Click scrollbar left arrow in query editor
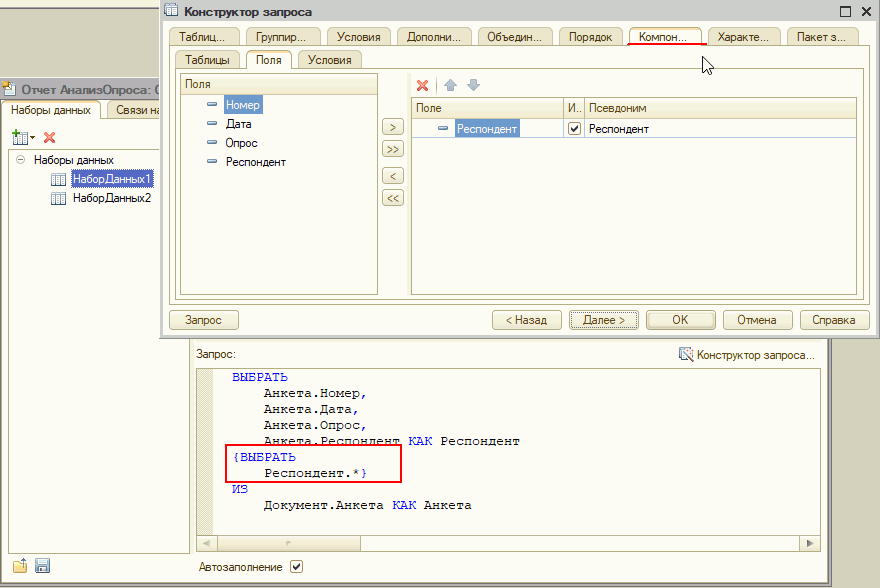The width and height of the screenshot is (880, 588). [x=207, y=543]
